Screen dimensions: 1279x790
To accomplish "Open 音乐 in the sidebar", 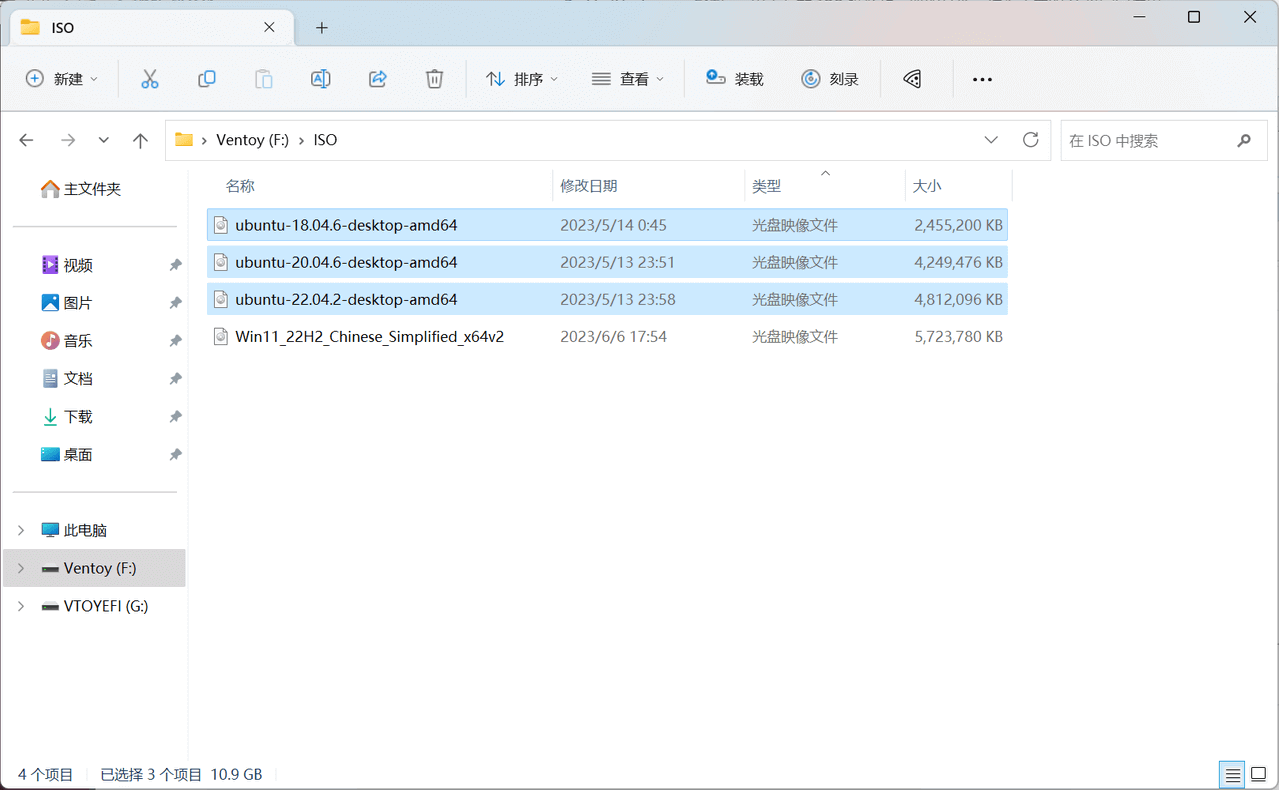I will [x=67, y=341].
